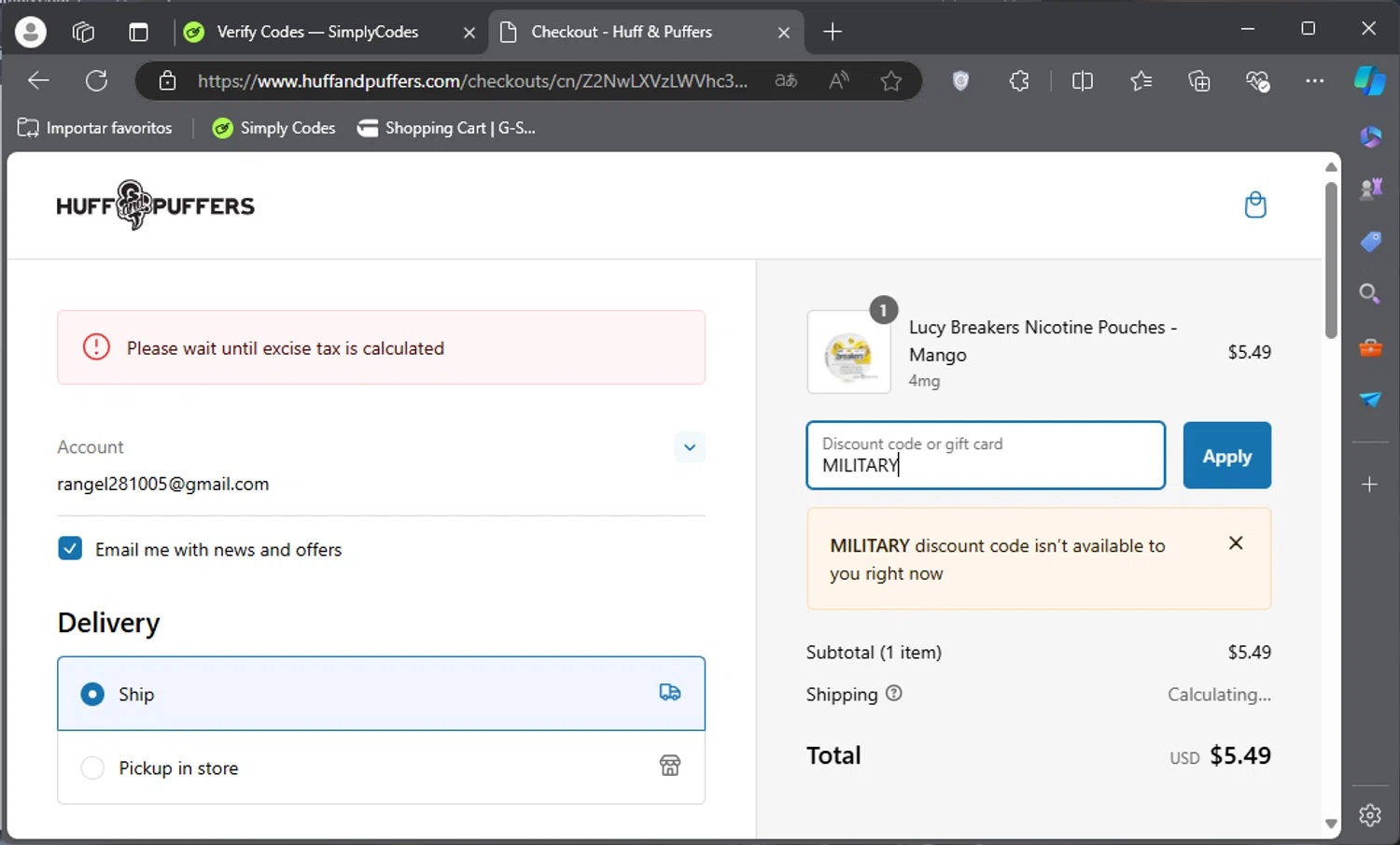The width and height of the screenshot is (1400, 845).
Task: Apply the discount code
Action: point(1226,456)
